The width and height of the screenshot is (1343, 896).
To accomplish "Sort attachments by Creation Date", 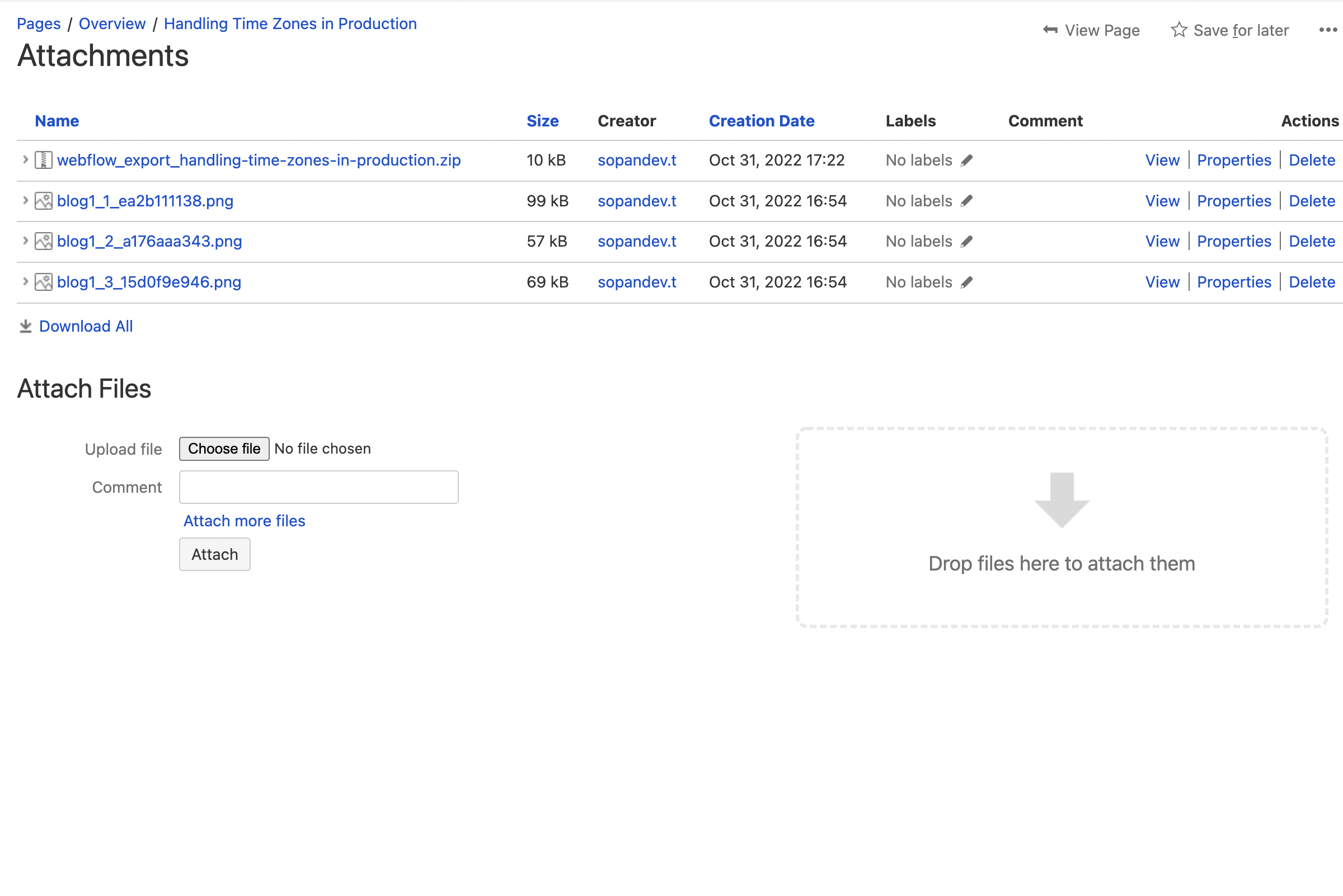I will 761,121.
